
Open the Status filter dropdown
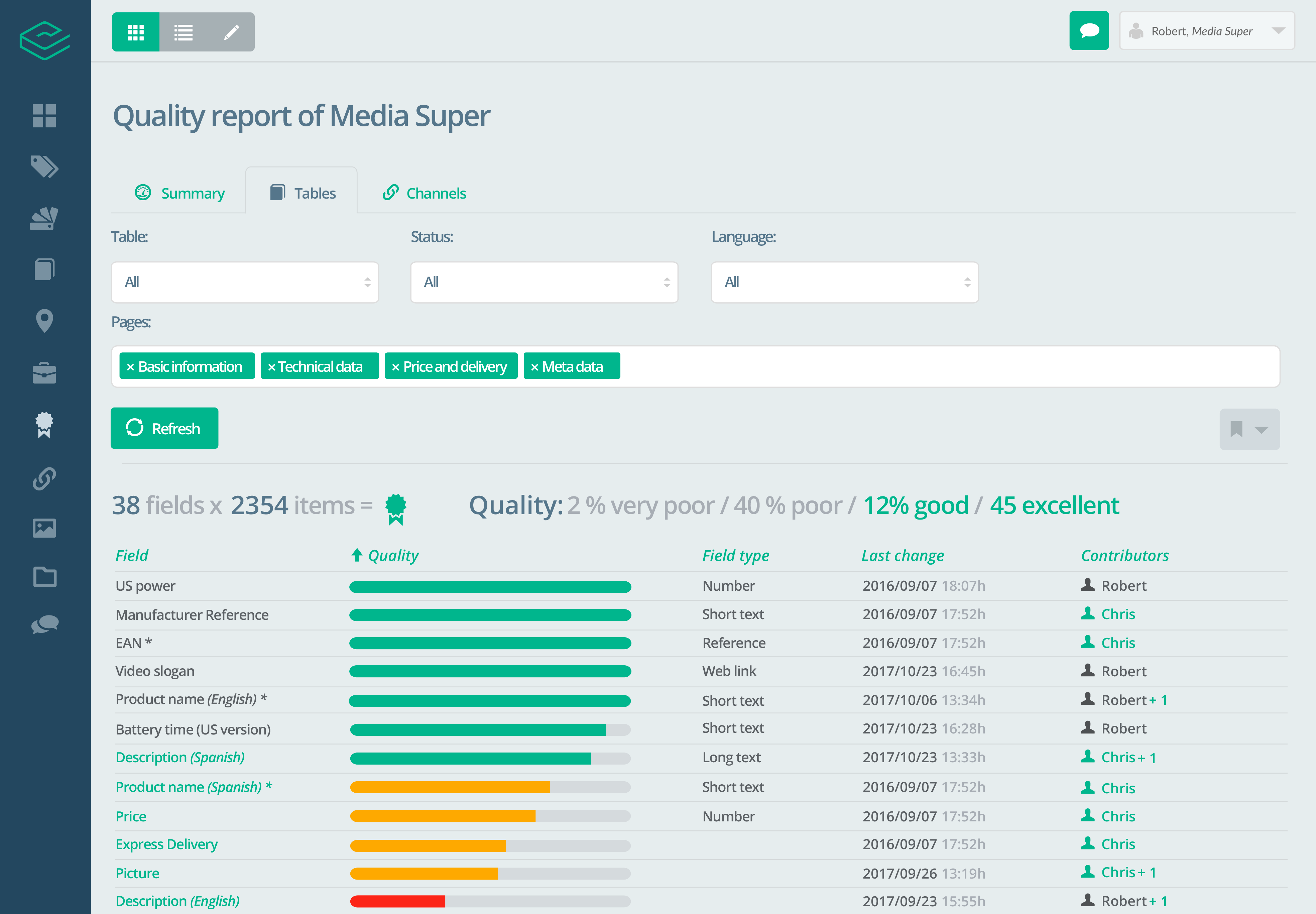pos(544,282)
